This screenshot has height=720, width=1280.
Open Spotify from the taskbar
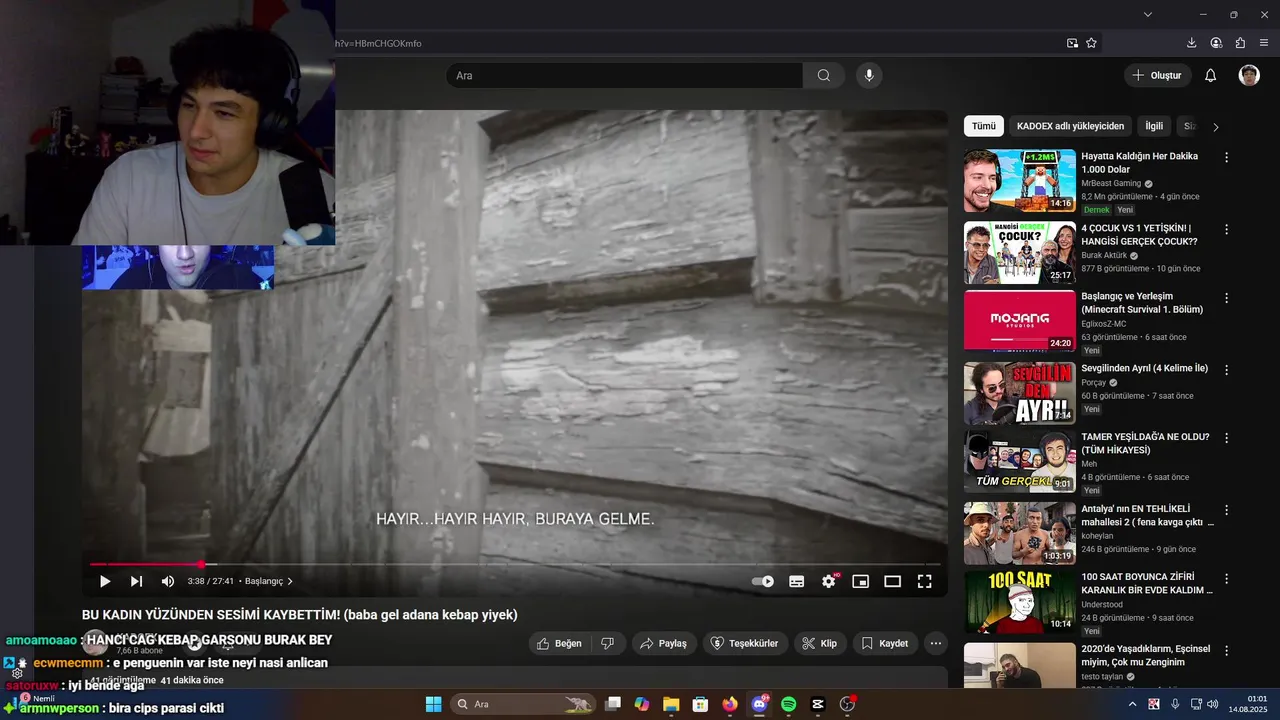(788, 704)
